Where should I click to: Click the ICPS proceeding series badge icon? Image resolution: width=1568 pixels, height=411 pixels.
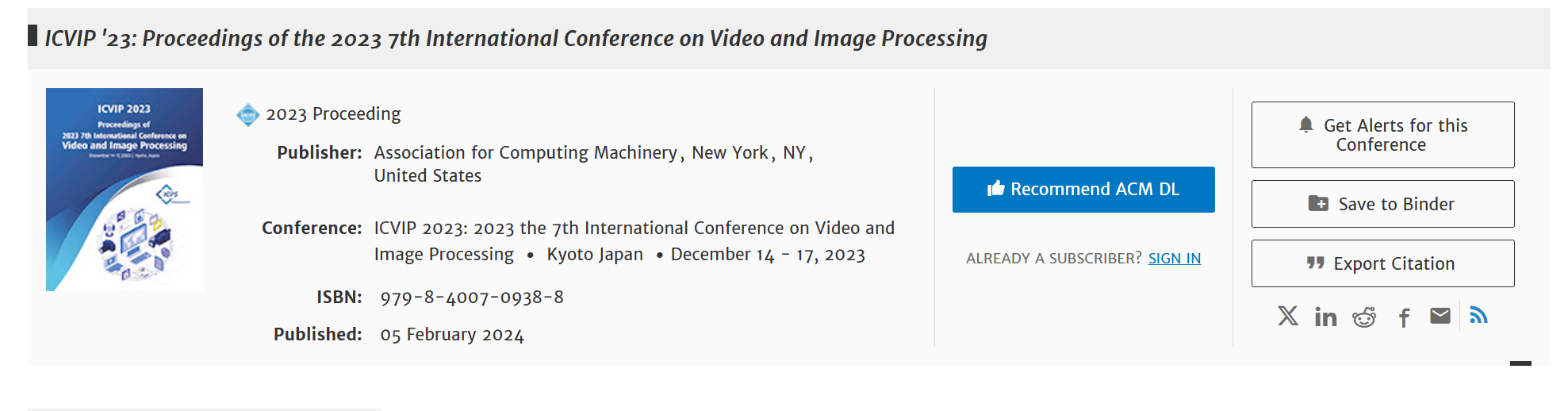tap(248, 115)
